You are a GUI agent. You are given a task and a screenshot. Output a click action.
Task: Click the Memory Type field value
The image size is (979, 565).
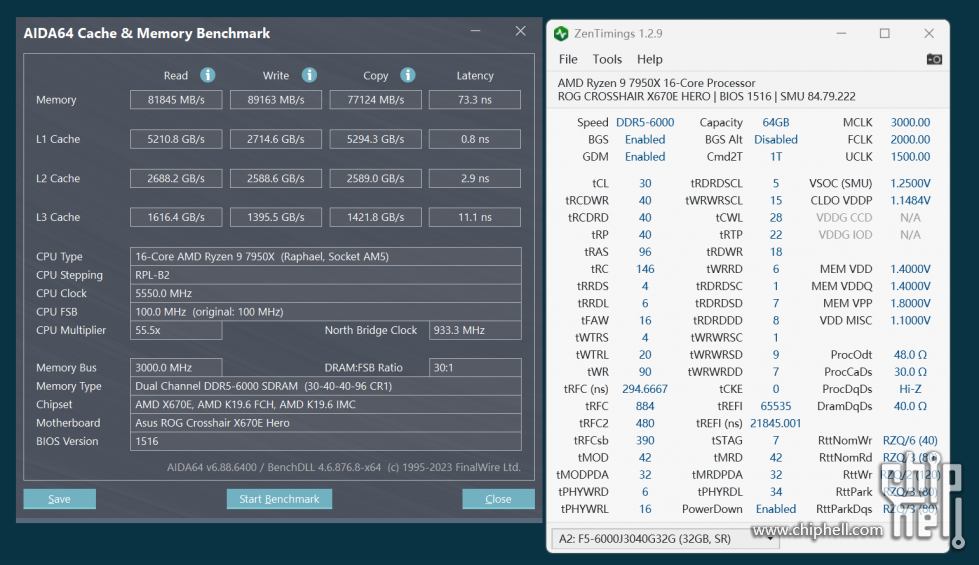[x=325, y=386]
